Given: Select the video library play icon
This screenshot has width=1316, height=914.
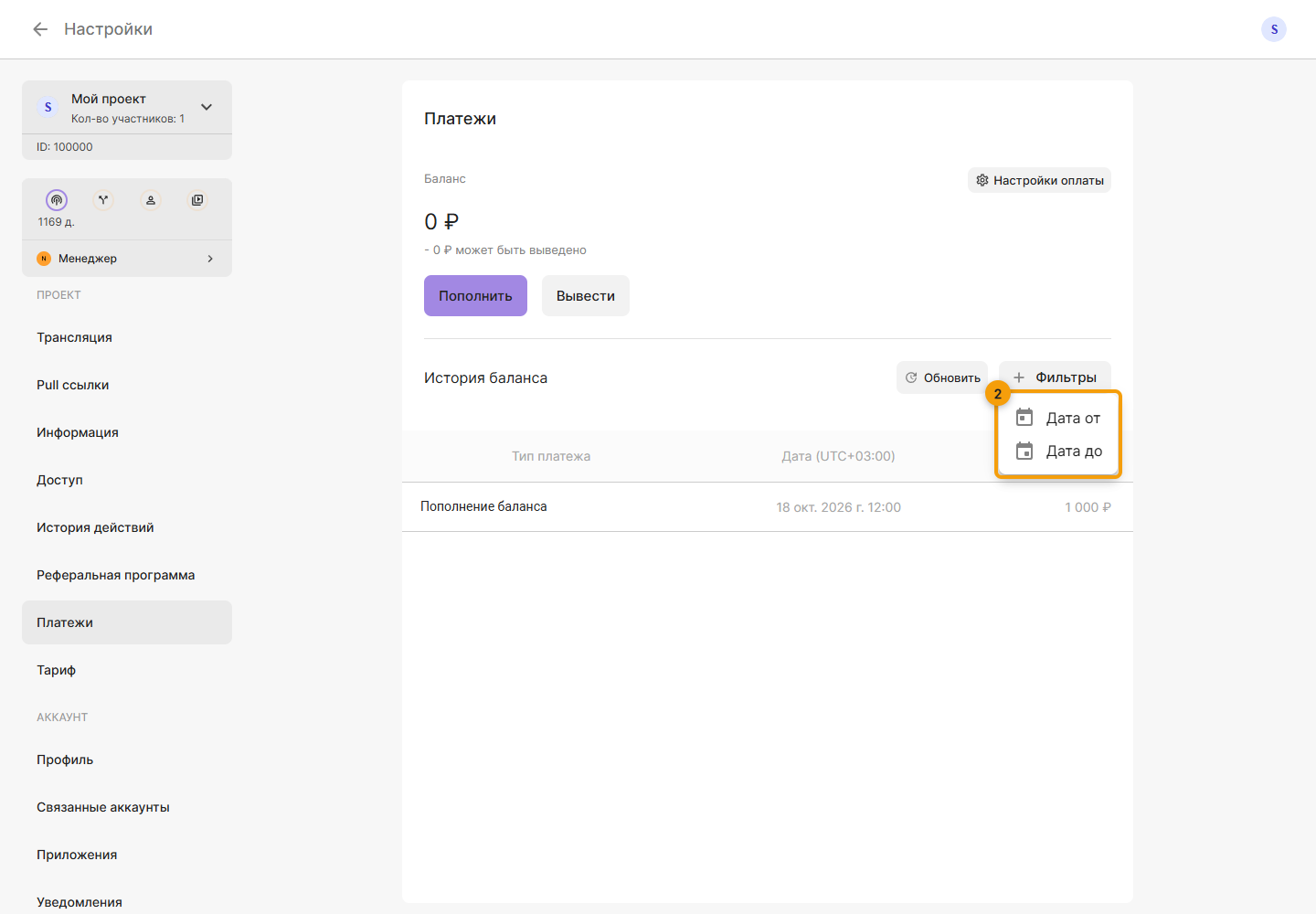Looking at the screenshot, I should (197, 199).
